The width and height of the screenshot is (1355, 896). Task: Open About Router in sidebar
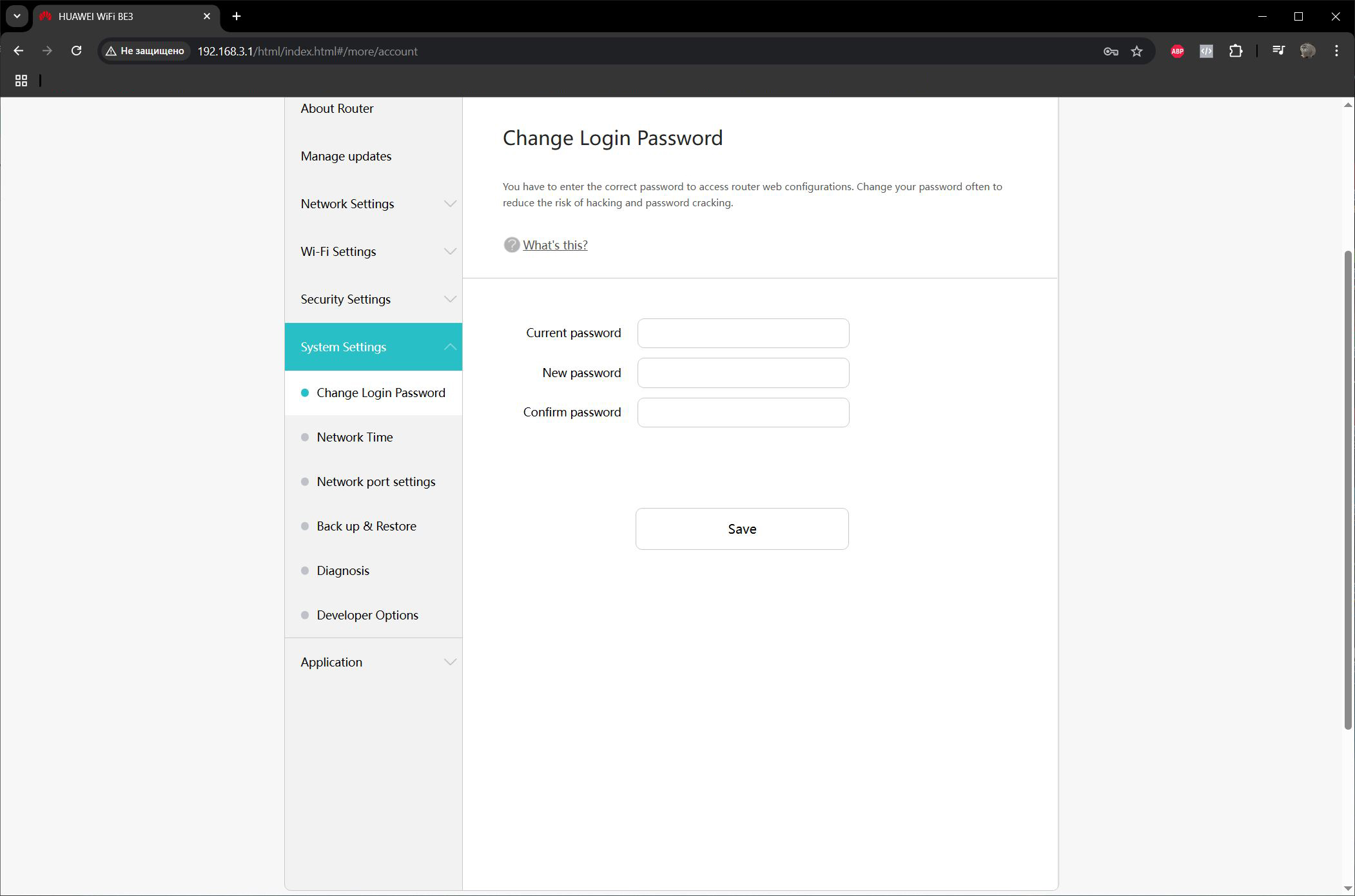337,108
